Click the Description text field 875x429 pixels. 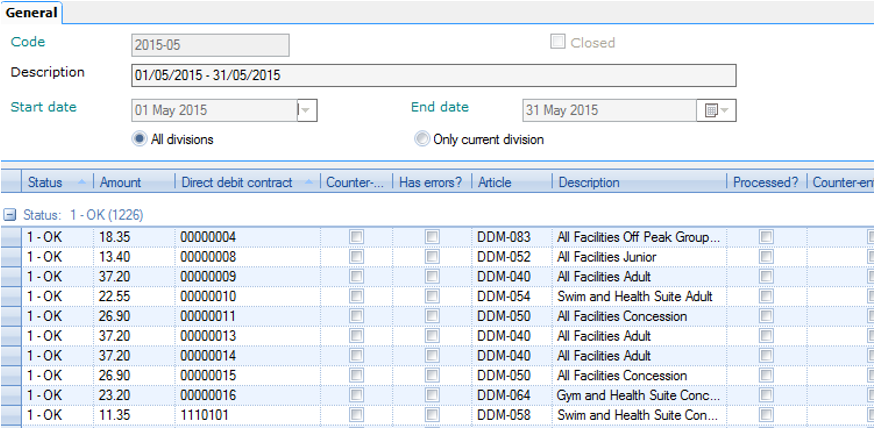coord(434,76)
